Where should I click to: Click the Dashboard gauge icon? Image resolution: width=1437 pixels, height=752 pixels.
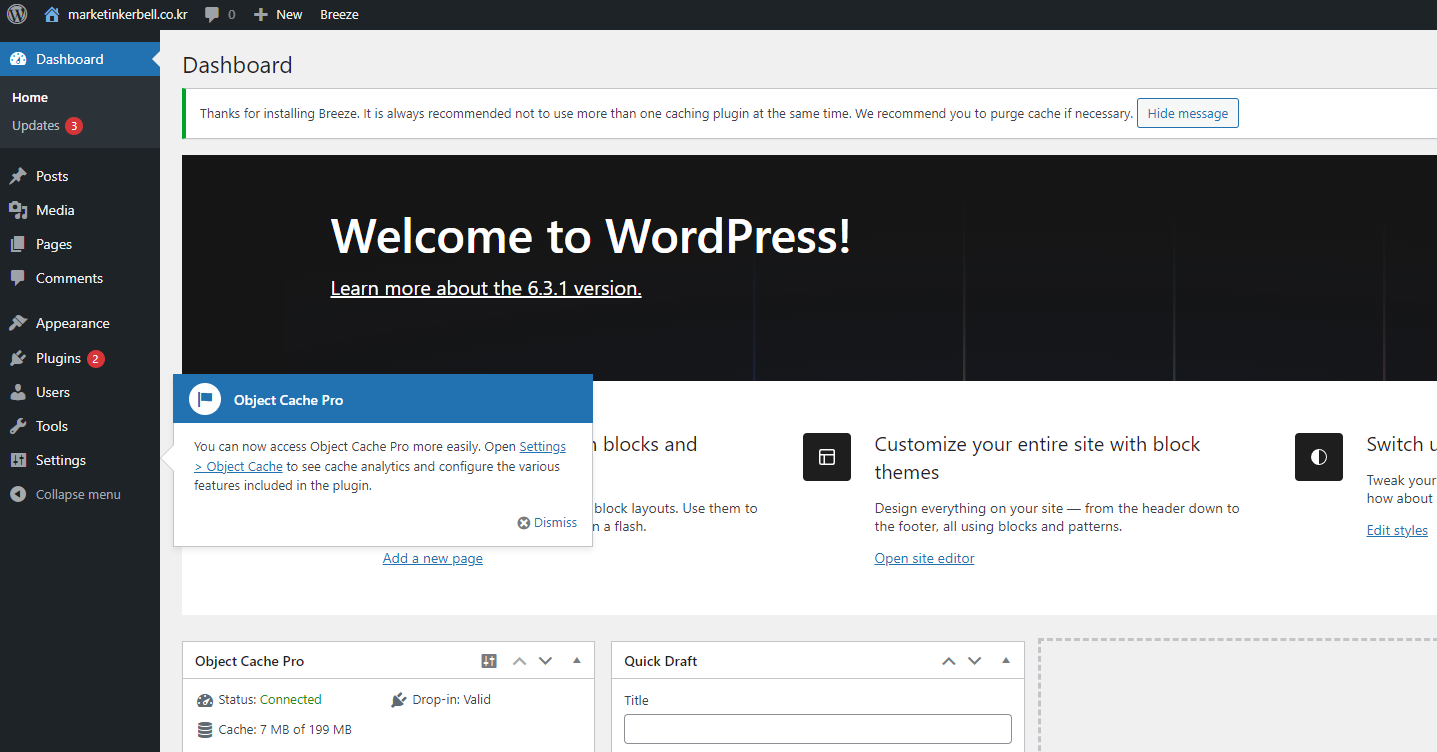coord(18,59)
